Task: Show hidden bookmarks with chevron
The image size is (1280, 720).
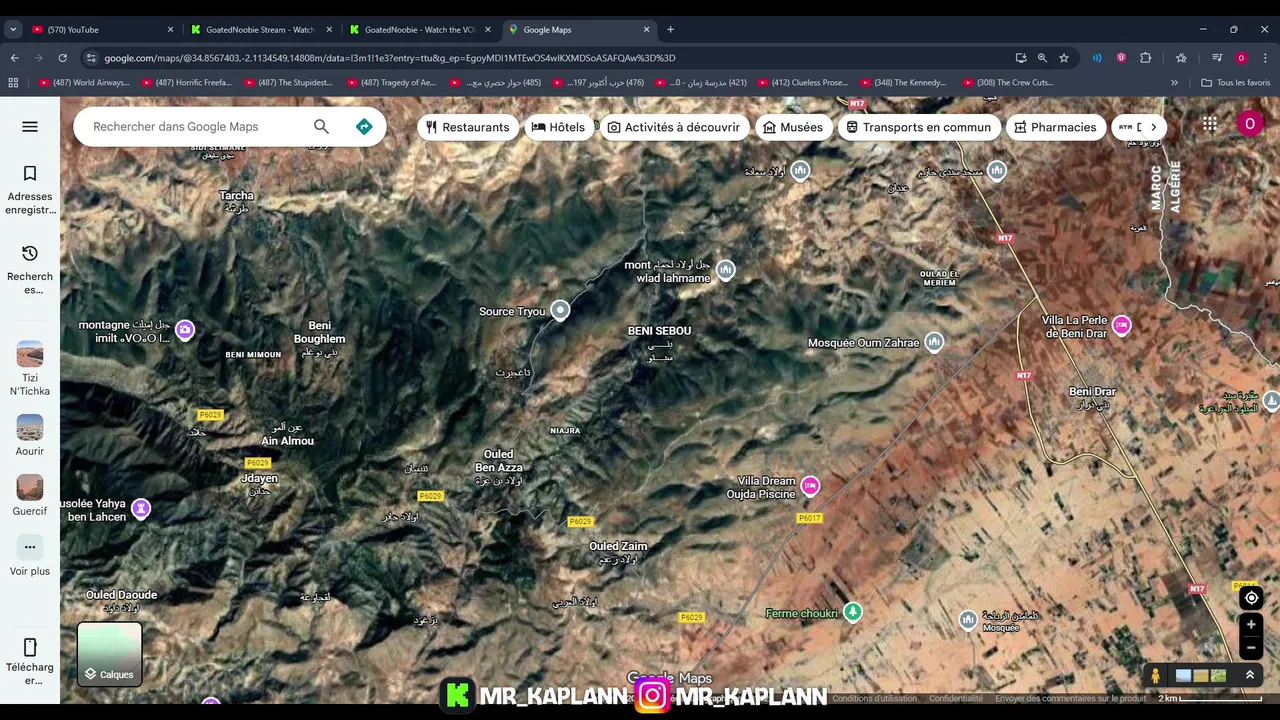Action: pos(1174,83)
